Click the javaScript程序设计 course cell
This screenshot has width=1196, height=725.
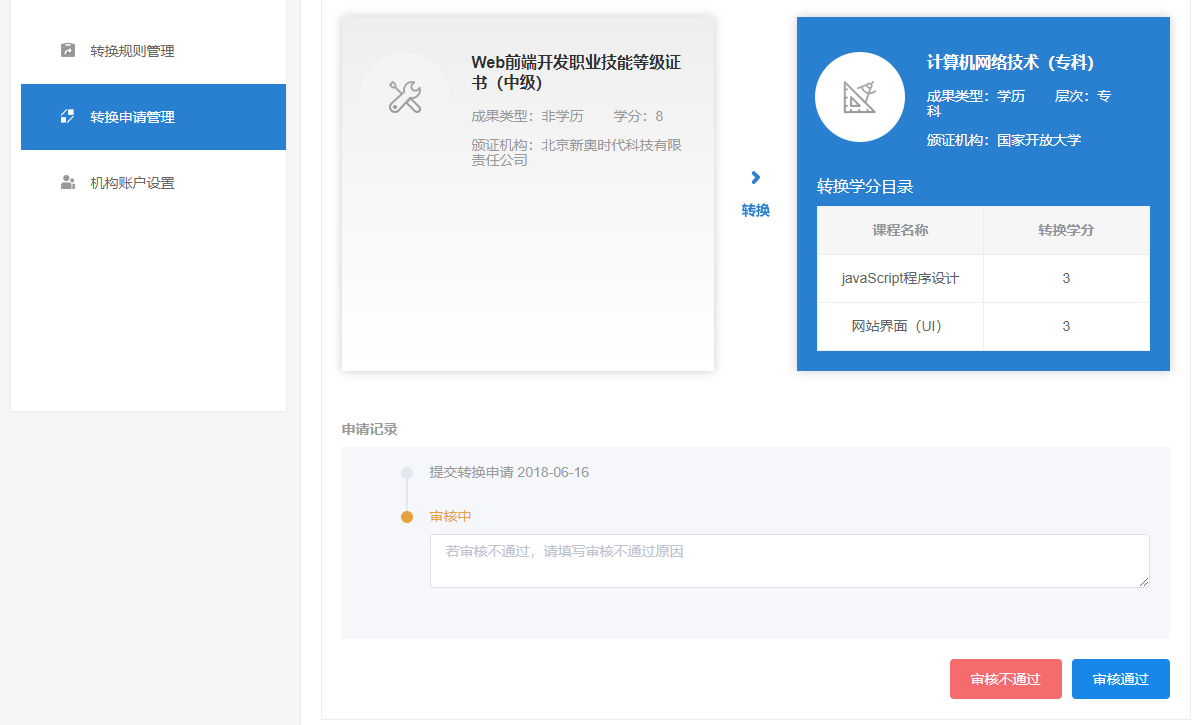pyautogui.click(x=900, y=278)
